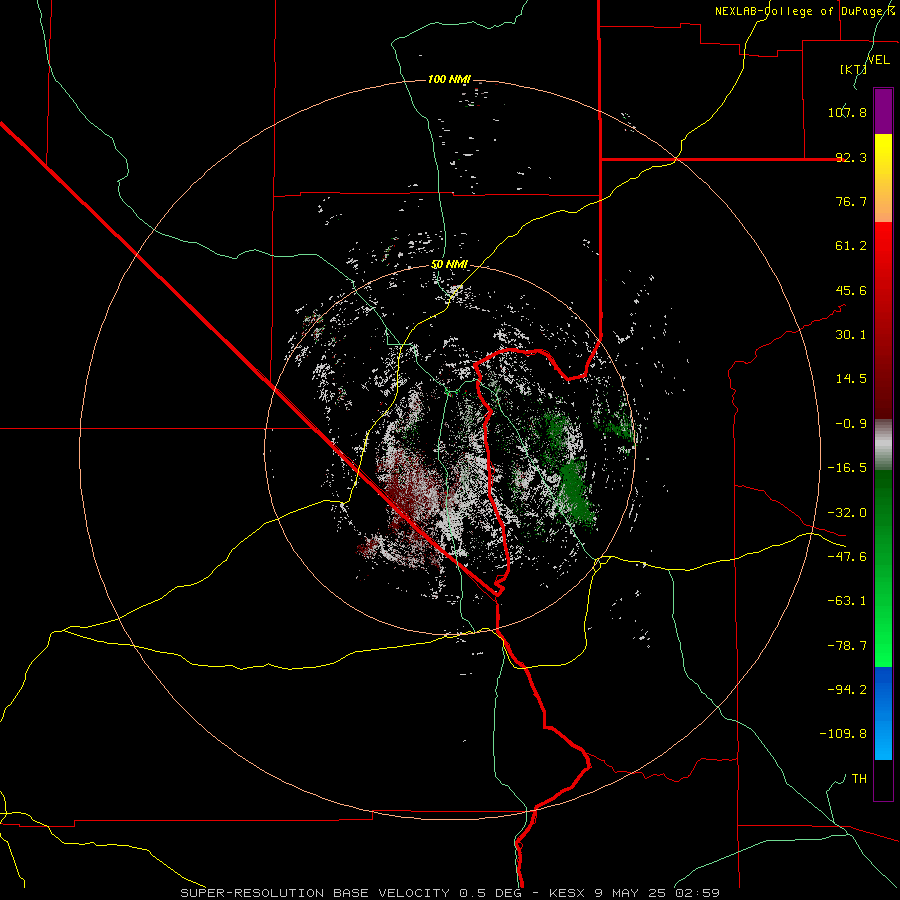Click the 30.1 velocity scale value
This screenshot has width=900, height=900.
[851, 335]
